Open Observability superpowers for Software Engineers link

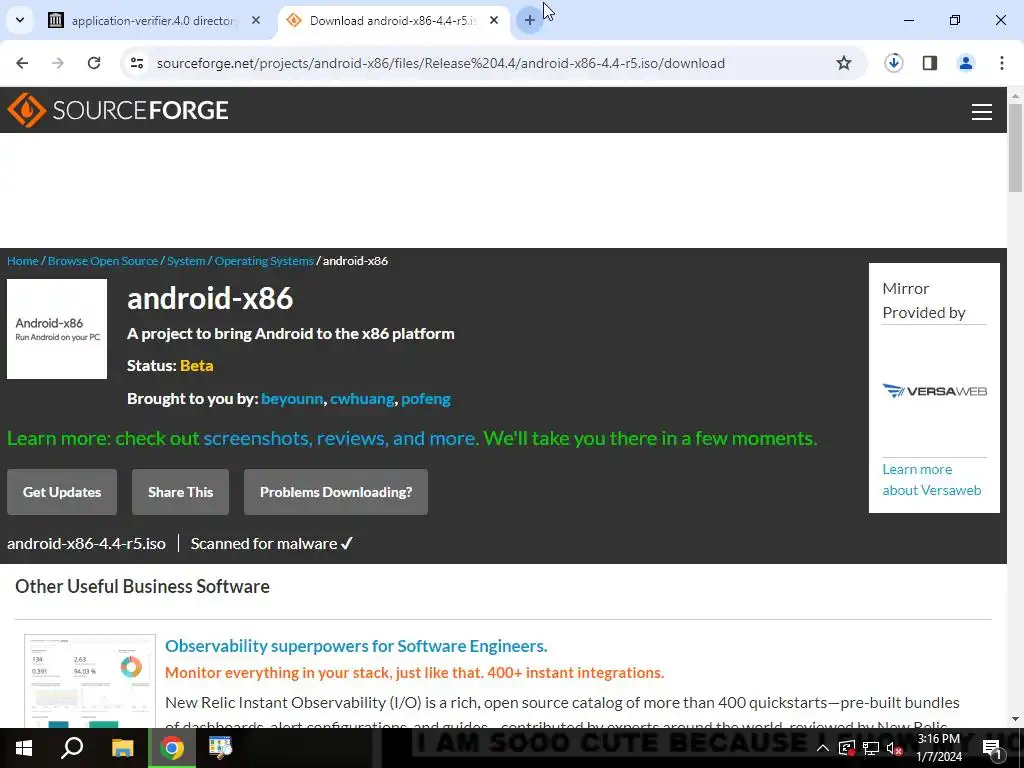356,646
